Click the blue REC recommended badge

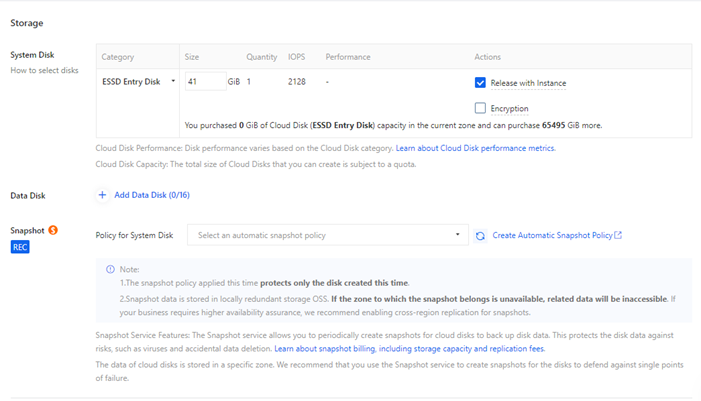[x=20, y=247]
